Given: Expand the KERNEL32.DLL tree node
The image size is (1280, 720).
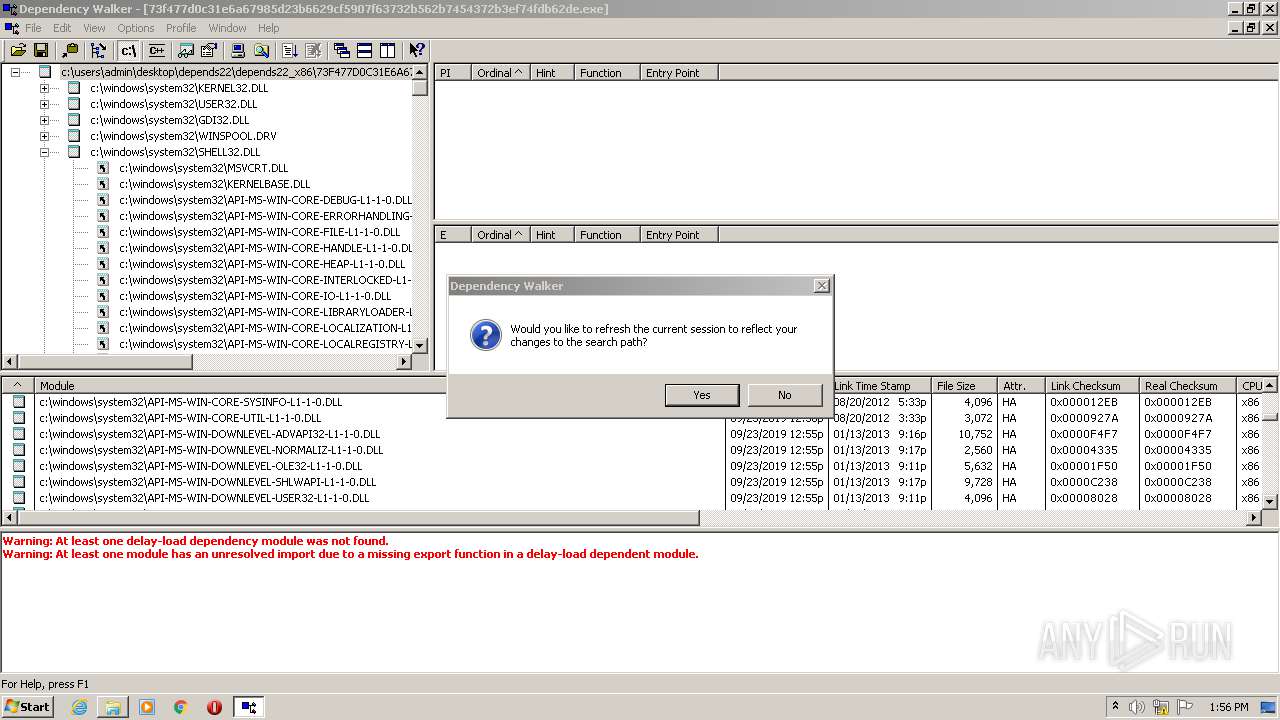Looking at the screenshot, I should (x=45, y=88).
